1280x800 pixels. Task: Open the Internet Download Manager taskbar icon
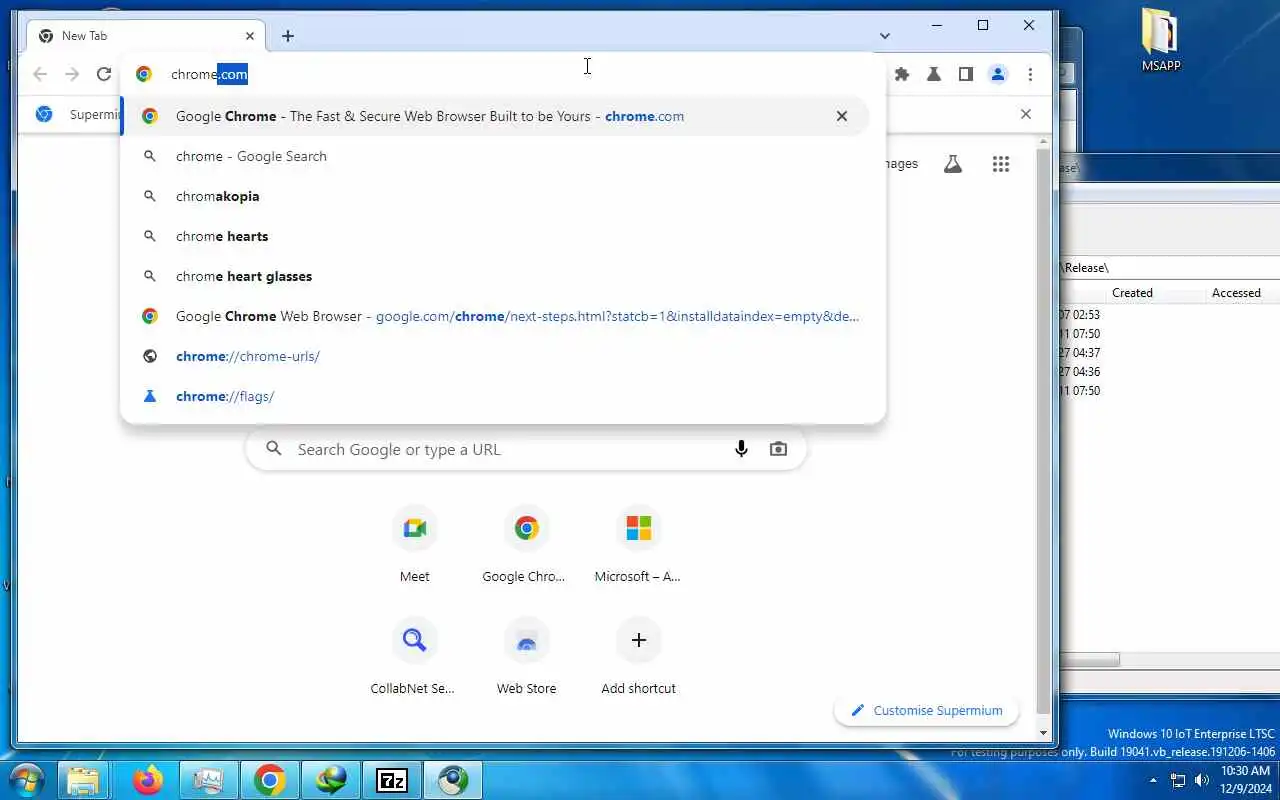point(330,780)
